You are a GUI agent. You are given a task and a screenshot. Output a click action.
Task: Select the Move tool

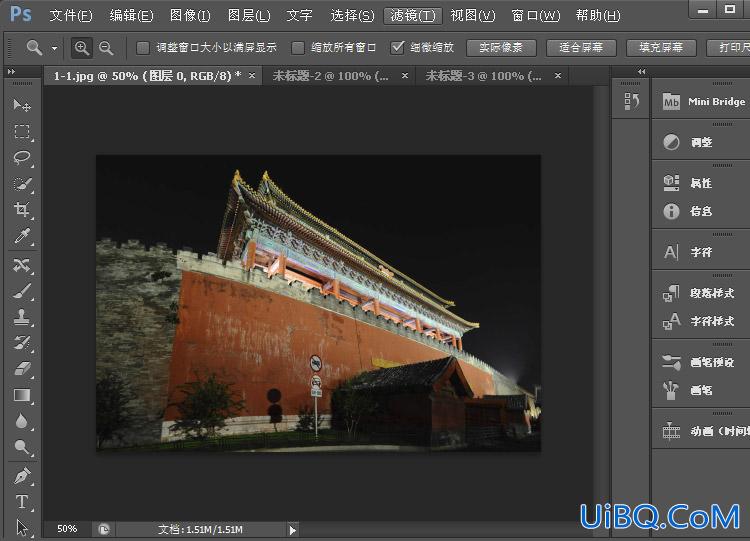point(22,105)
